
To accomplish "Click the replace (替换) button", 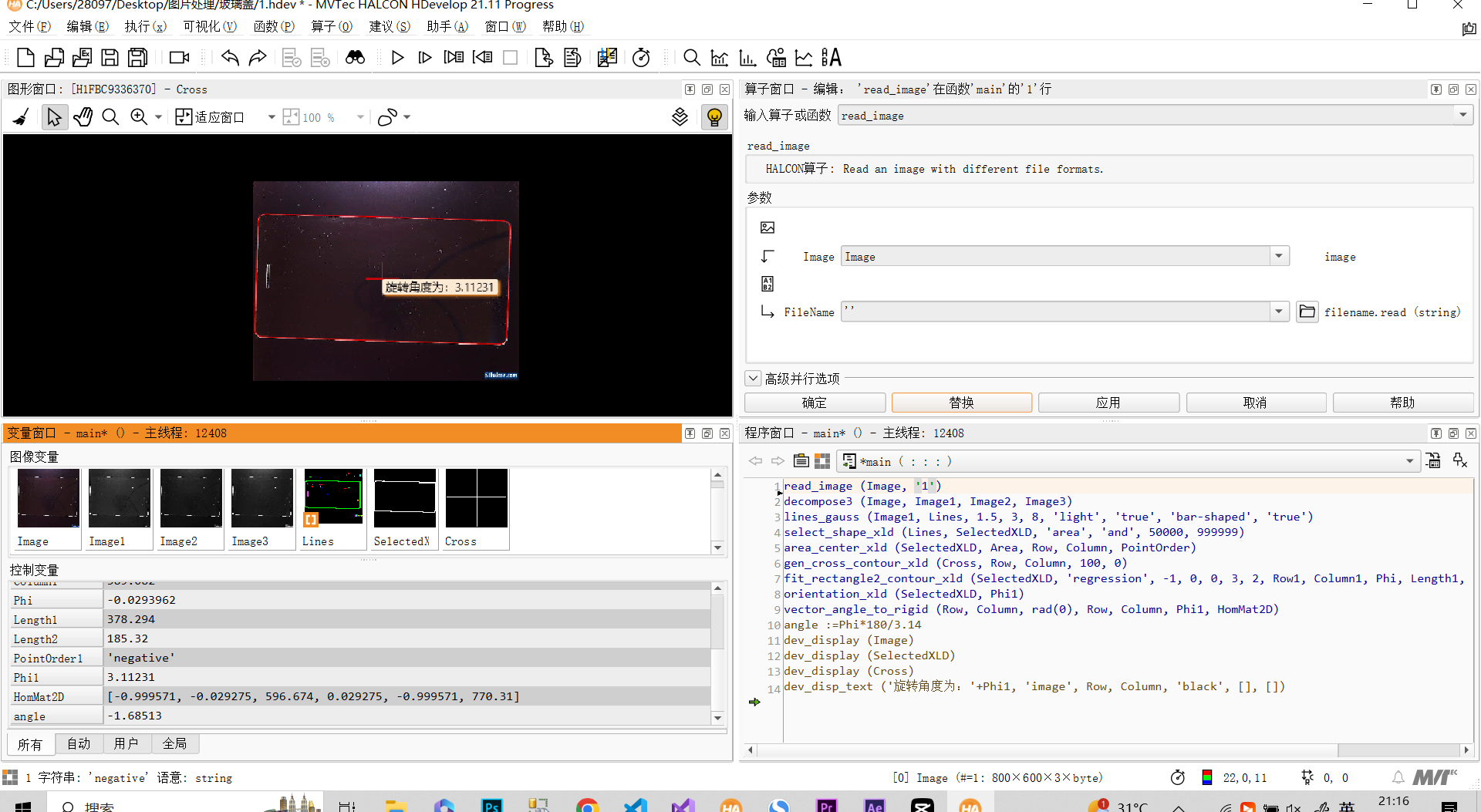I will [x=961, y=403].
